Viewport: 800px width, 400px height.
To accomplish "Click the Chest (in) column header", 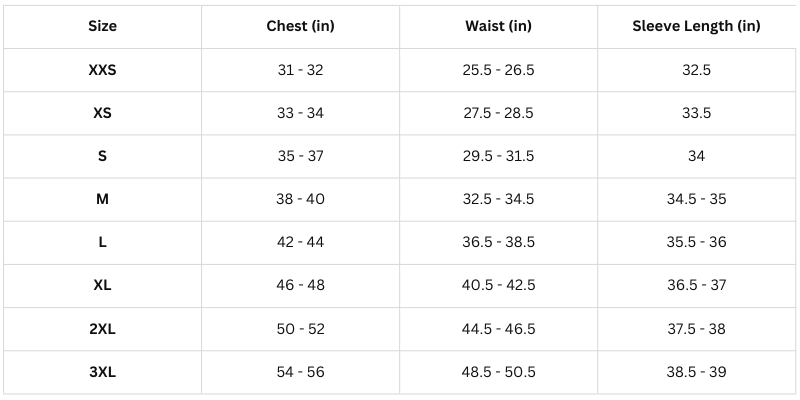I will click(300, 26).
